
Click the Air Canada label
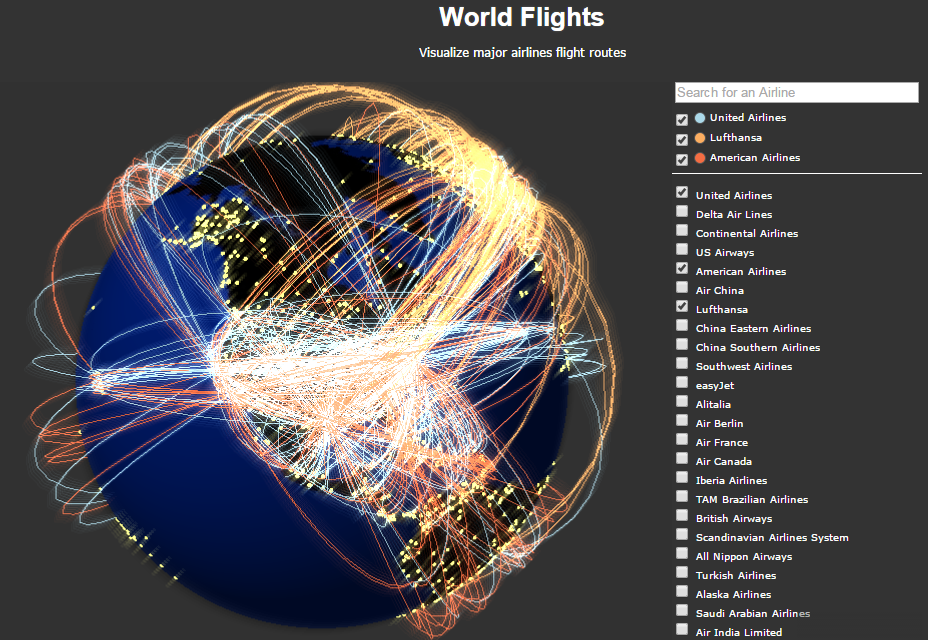click(722, 462)
